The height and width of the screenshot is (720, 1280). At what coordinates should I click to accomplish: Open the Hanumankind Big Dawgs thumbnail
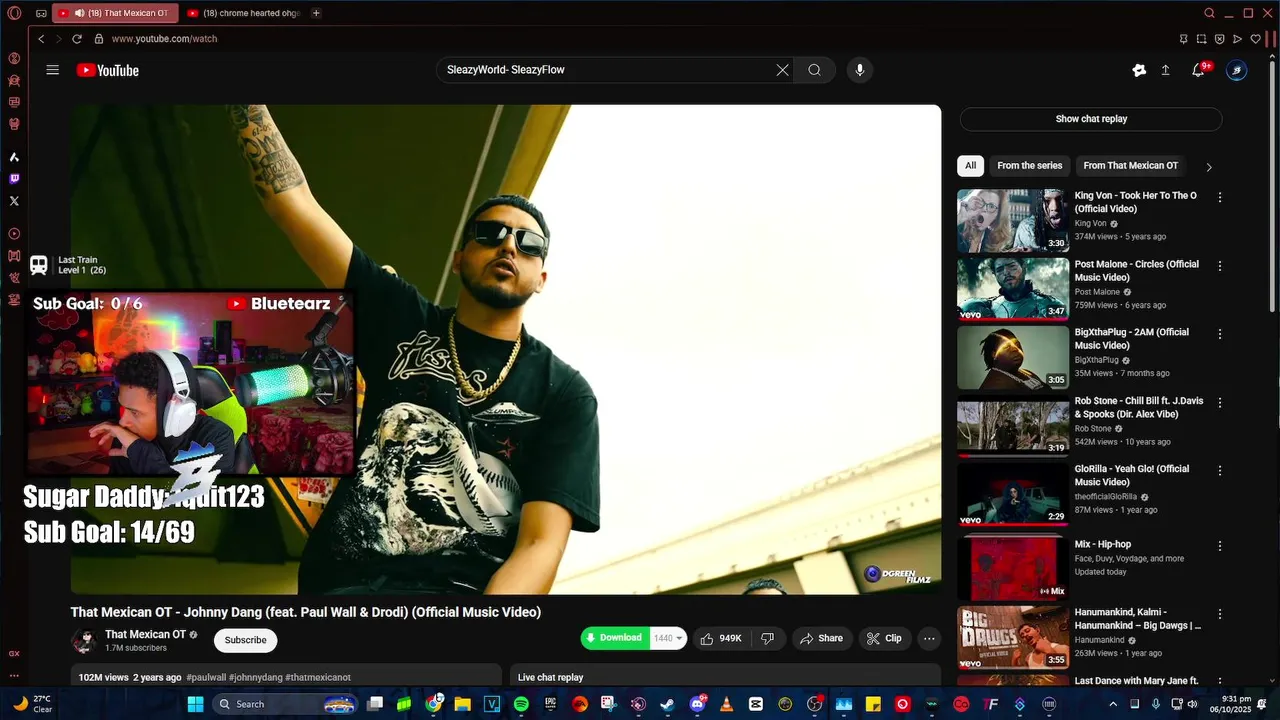1013,637
